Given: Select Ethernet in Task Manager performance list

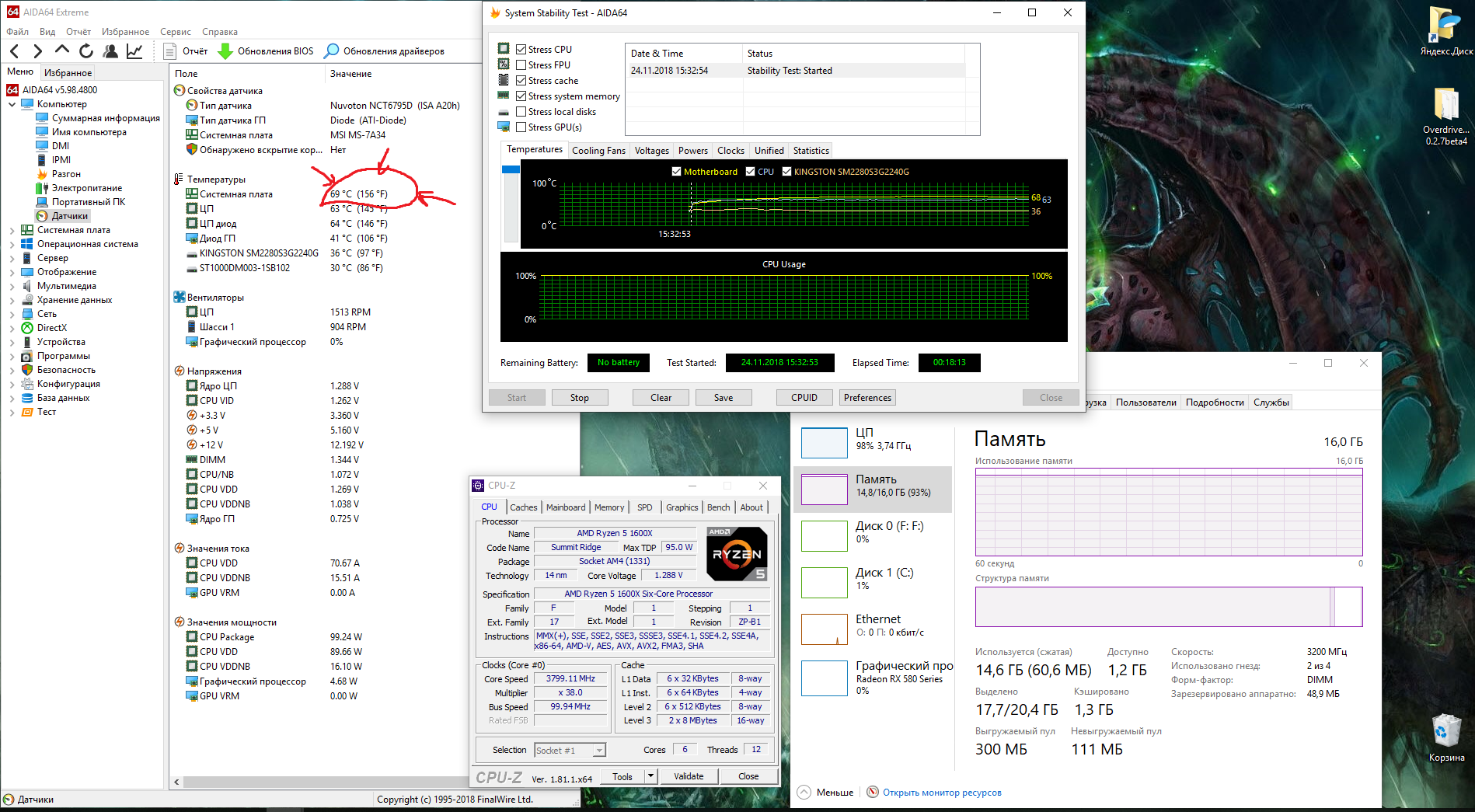Looking at the screenshot, I should click(873, 629).
